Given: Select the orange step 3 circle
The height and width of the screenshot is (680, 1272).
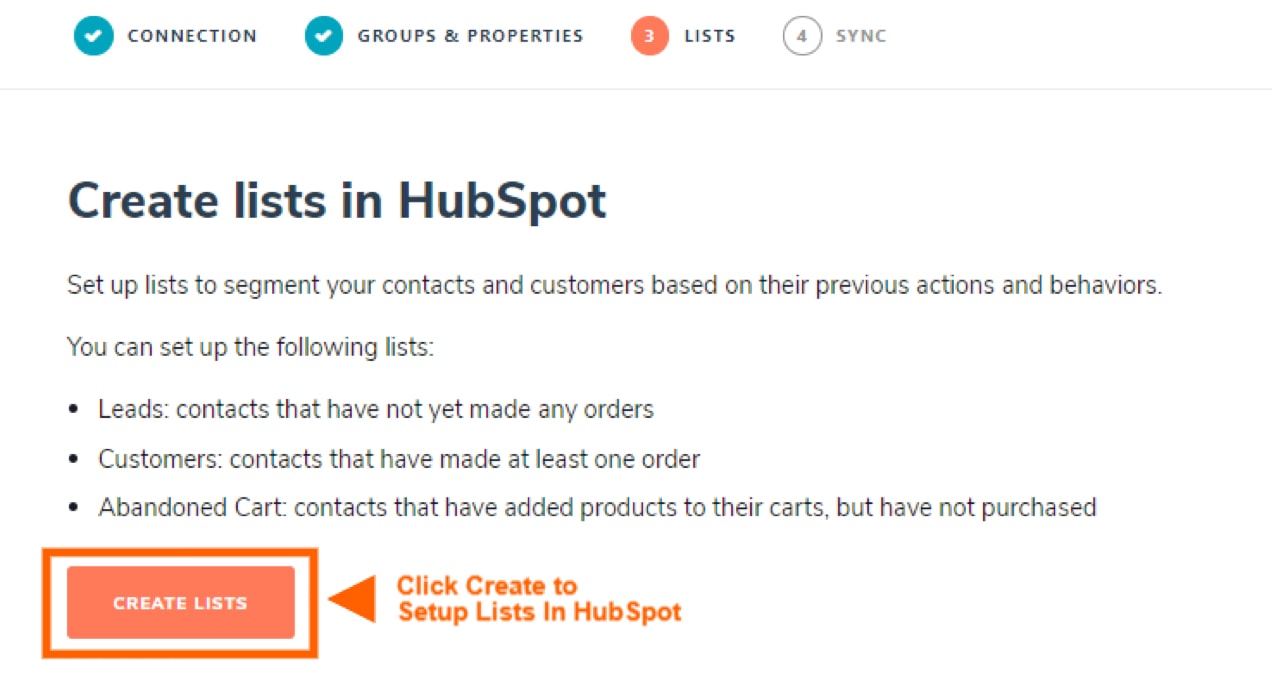Looking at the screenshot, I should (x=650, y=36).
